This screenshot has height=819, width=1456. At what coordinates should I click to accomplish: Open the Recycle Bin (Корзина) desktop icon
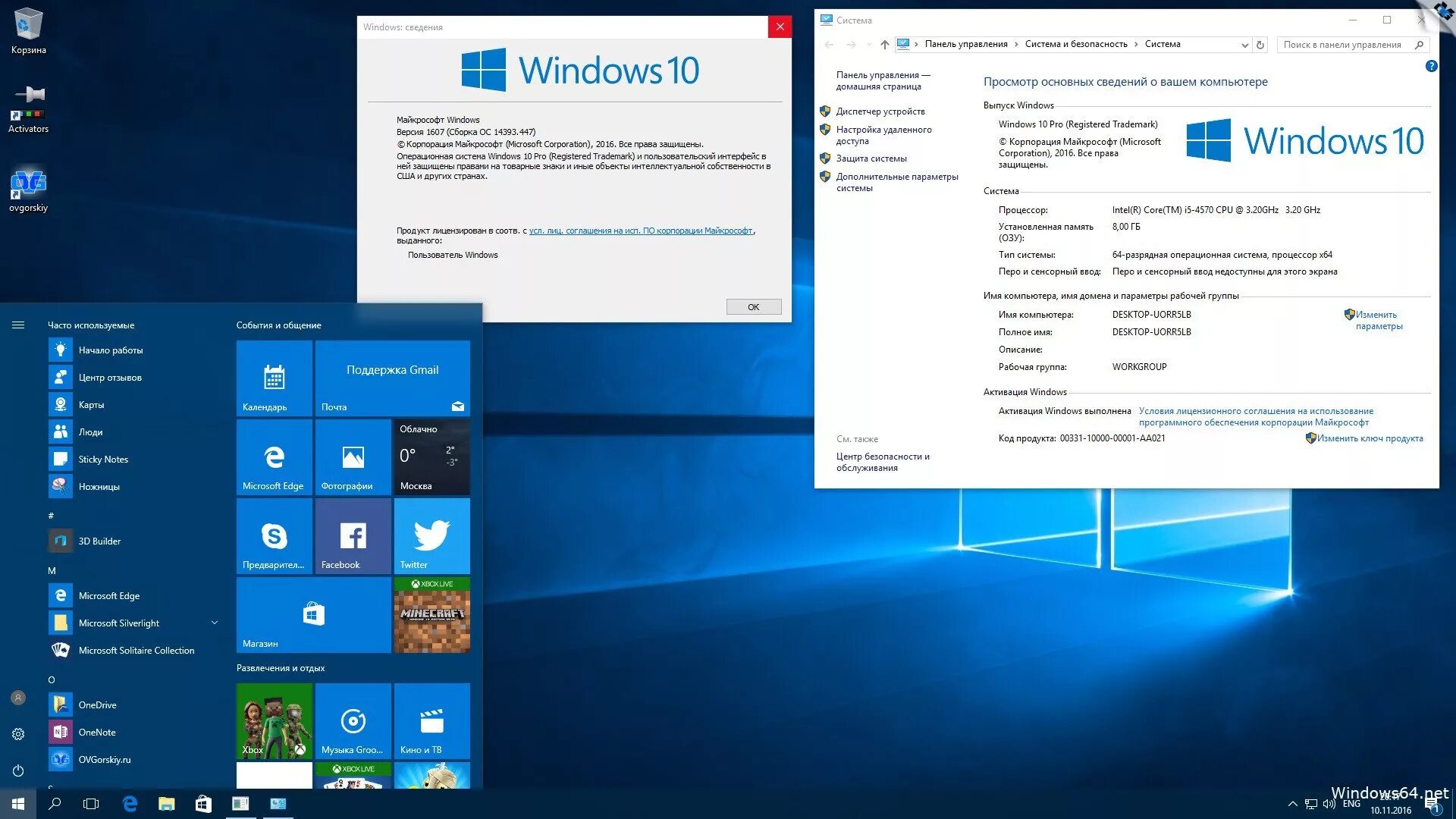tap(28, 31)
